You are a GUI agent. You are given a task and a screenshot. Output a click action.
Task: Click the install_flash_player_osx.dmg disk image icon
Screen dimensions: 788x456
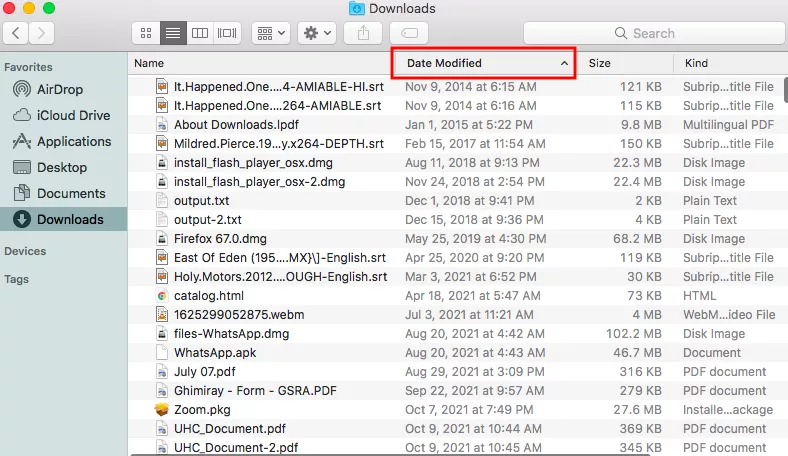coord(162,163)
